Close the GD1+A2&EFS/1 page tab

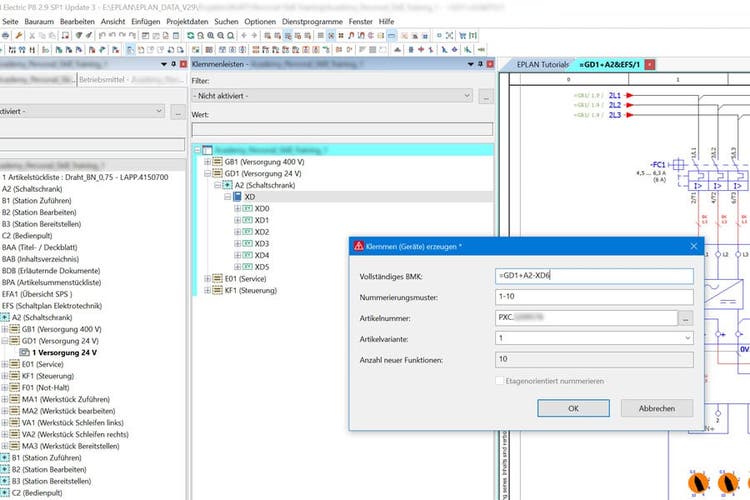pyautogui.click(x=649, y=64)
